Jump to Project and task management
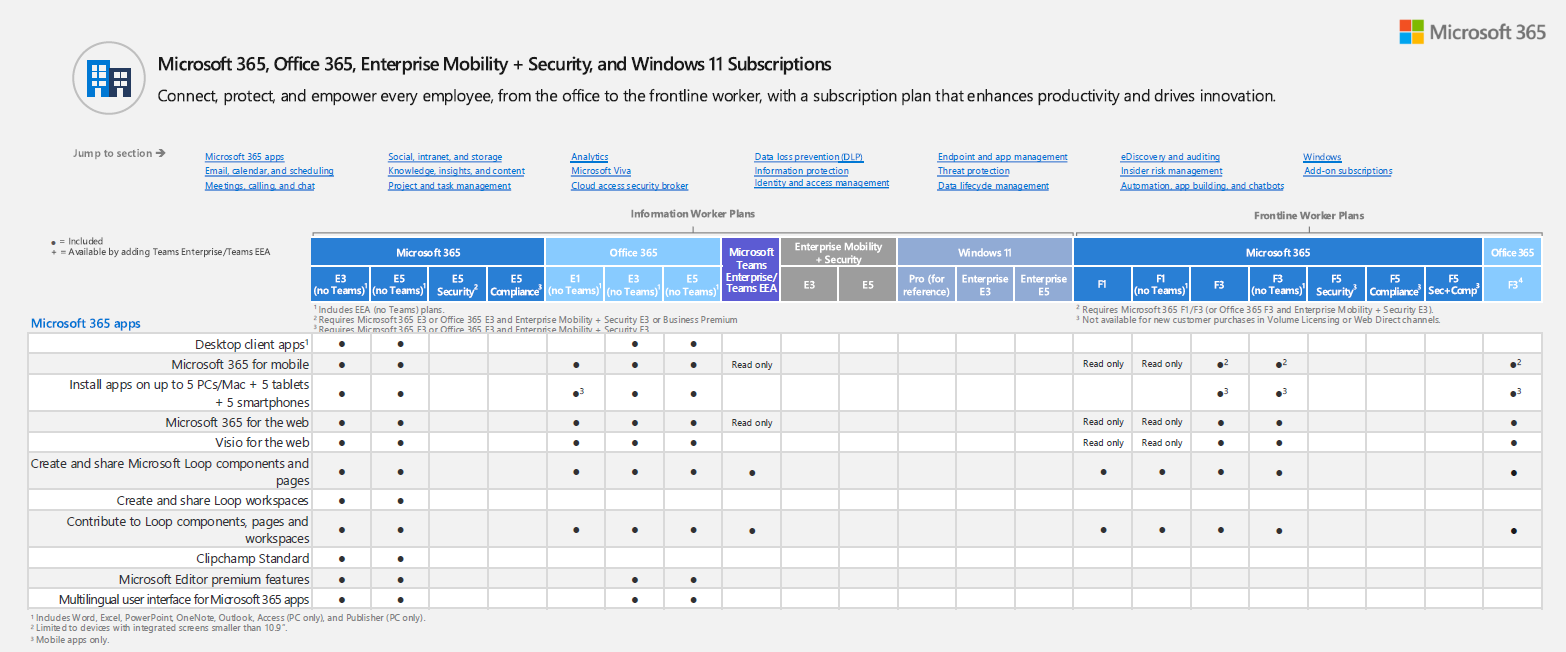 [x=449, y=186]
